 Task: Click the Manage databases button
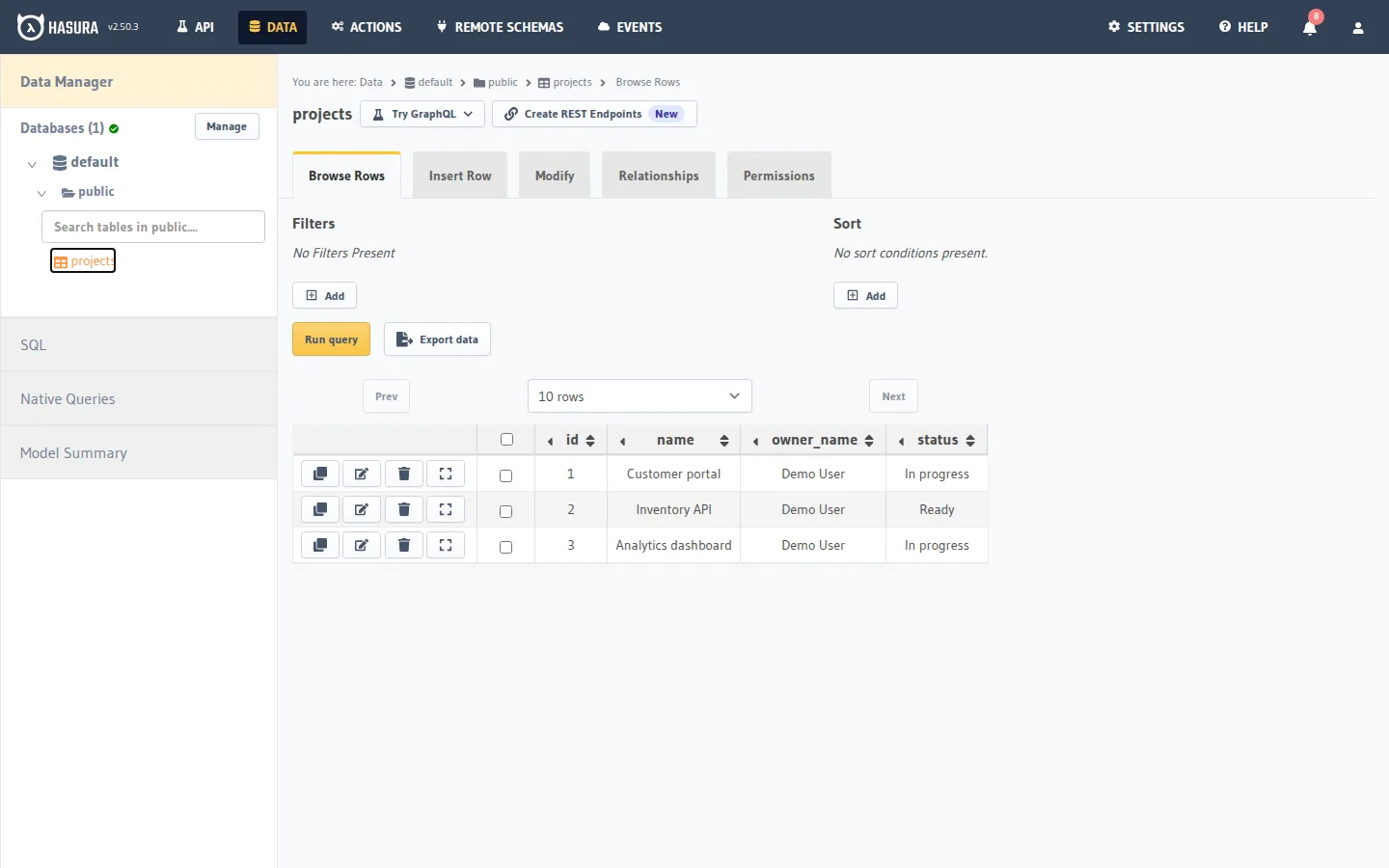(227, 126)
